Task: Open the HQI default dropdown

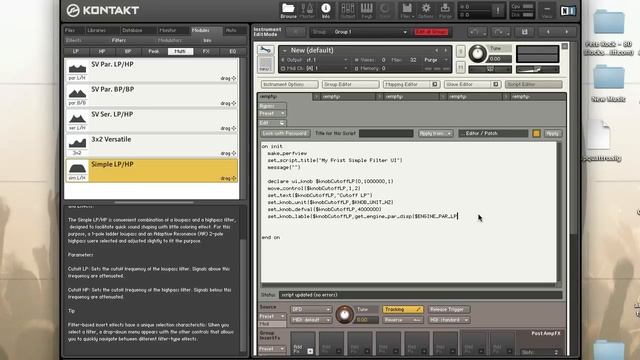Action: coord(311,320)
